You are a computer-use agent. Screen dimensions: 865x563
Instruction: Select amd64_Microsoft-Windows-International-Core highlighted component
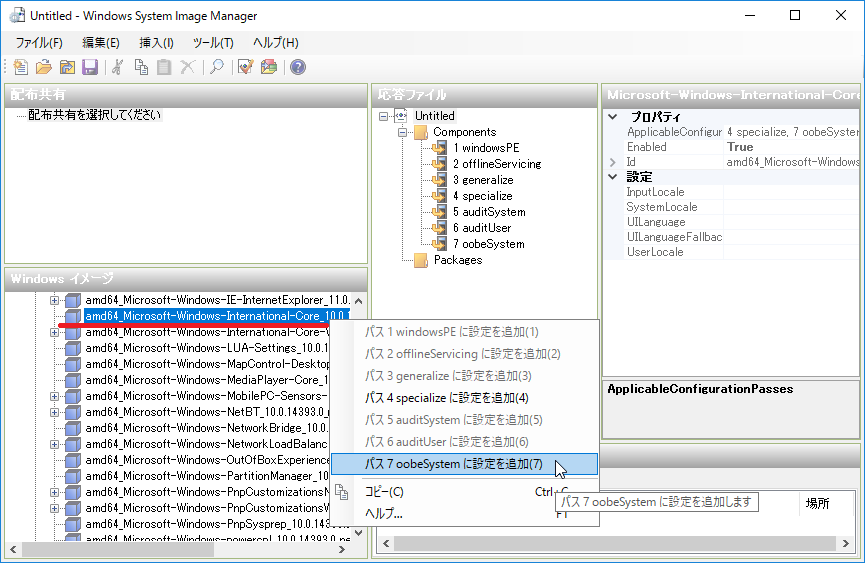pyautogui.click(x=217, y=316)
